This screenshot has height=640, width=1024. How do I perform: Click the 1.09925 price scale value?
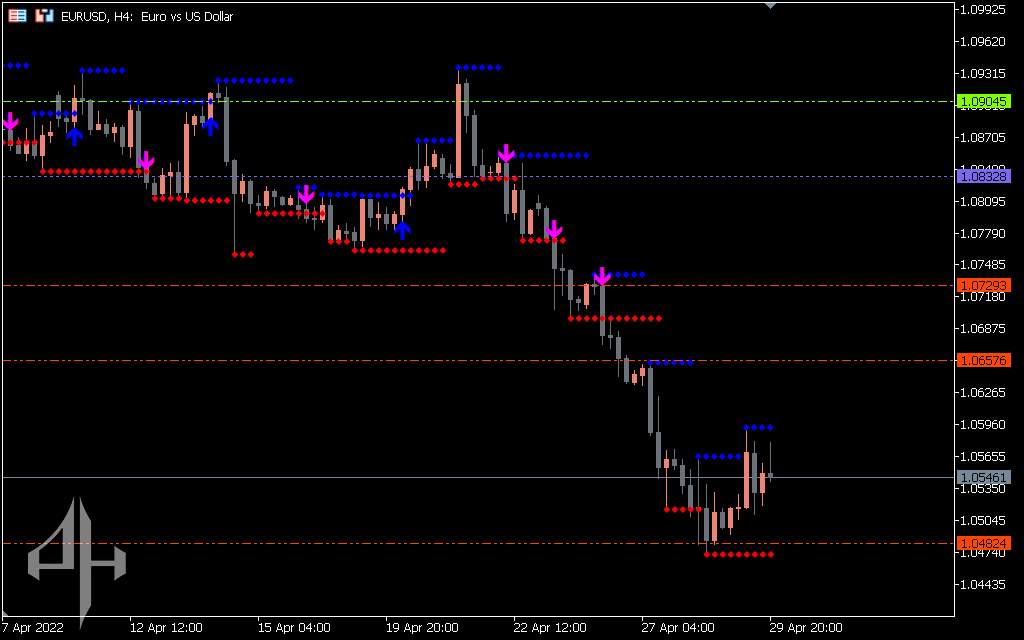(982, 9)
